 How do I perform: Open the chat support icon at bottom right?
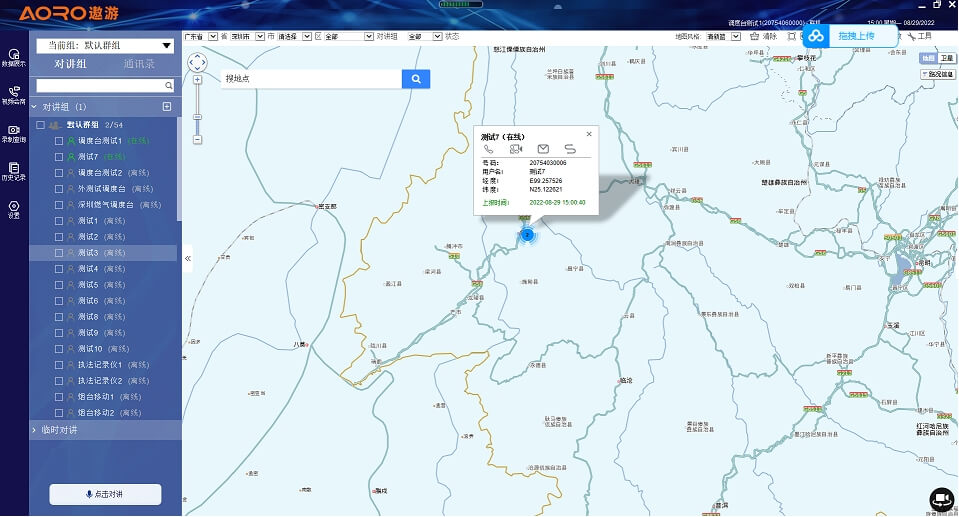tap(941, 499)
